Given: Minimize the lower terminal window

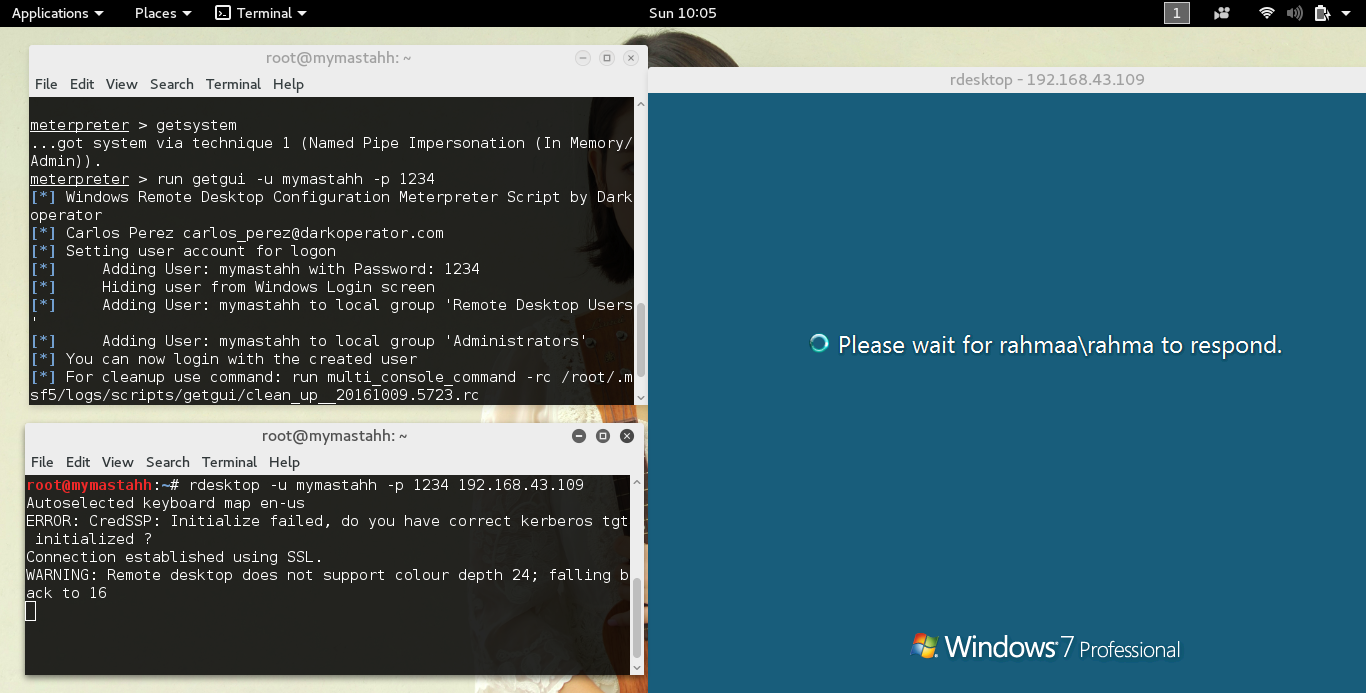Looking at the screenshot, I should [579, 436].
